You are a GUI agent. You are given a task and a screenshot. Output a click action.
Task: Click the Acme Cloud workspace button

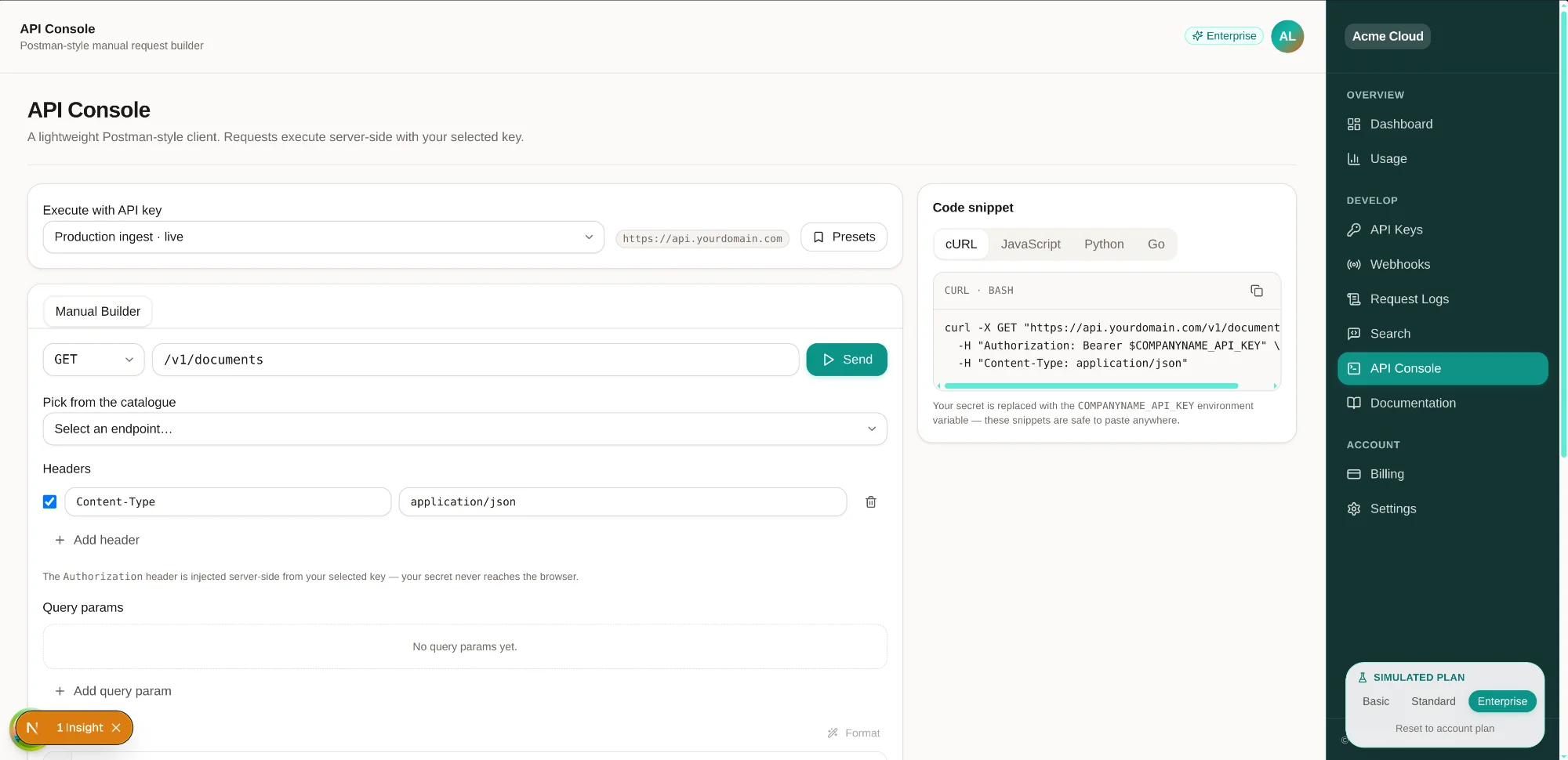tap(1388, 36)
